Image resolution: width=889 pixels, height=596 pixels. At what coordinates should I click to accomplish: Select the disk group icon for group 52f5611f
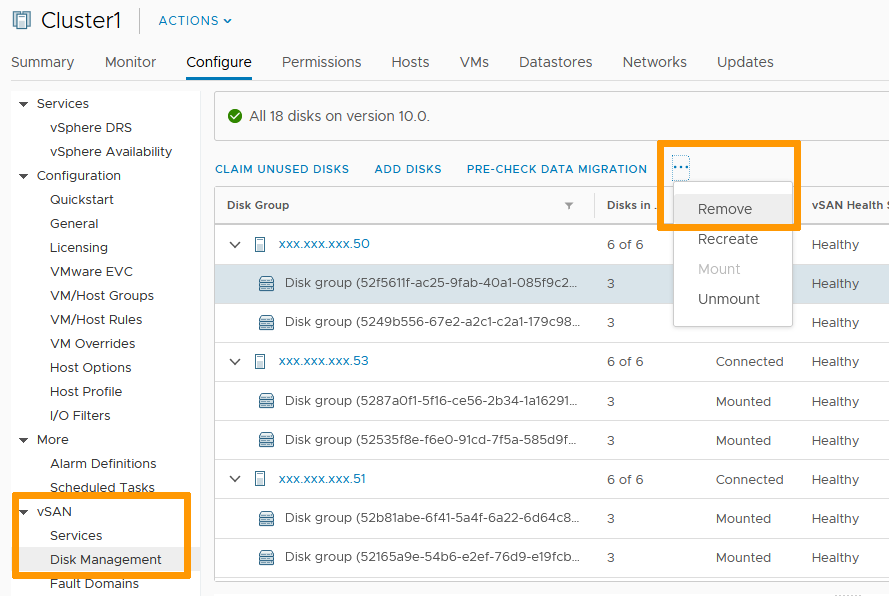pos(266,283)
